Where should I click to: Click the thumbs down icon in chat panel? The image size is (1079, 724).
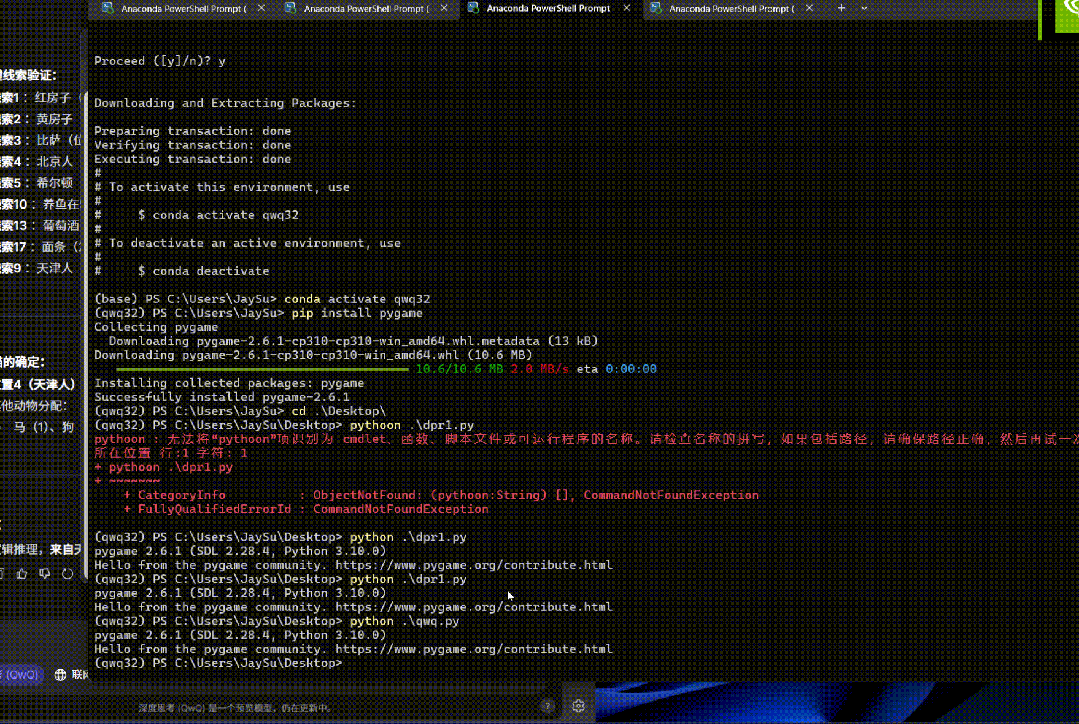(x=45, y=573)
